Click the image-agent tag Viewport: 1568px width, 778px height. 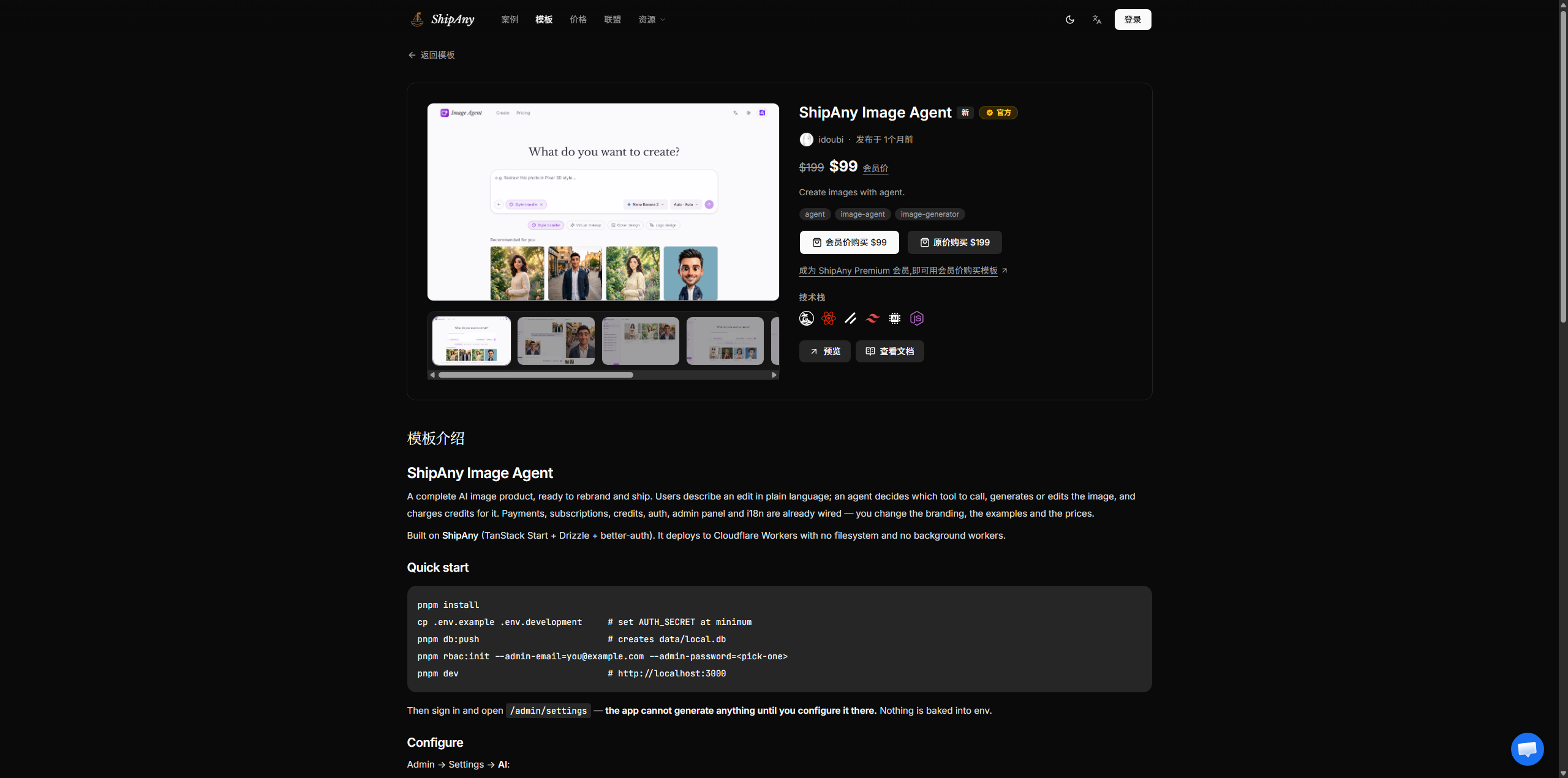[x=862, y=214]
